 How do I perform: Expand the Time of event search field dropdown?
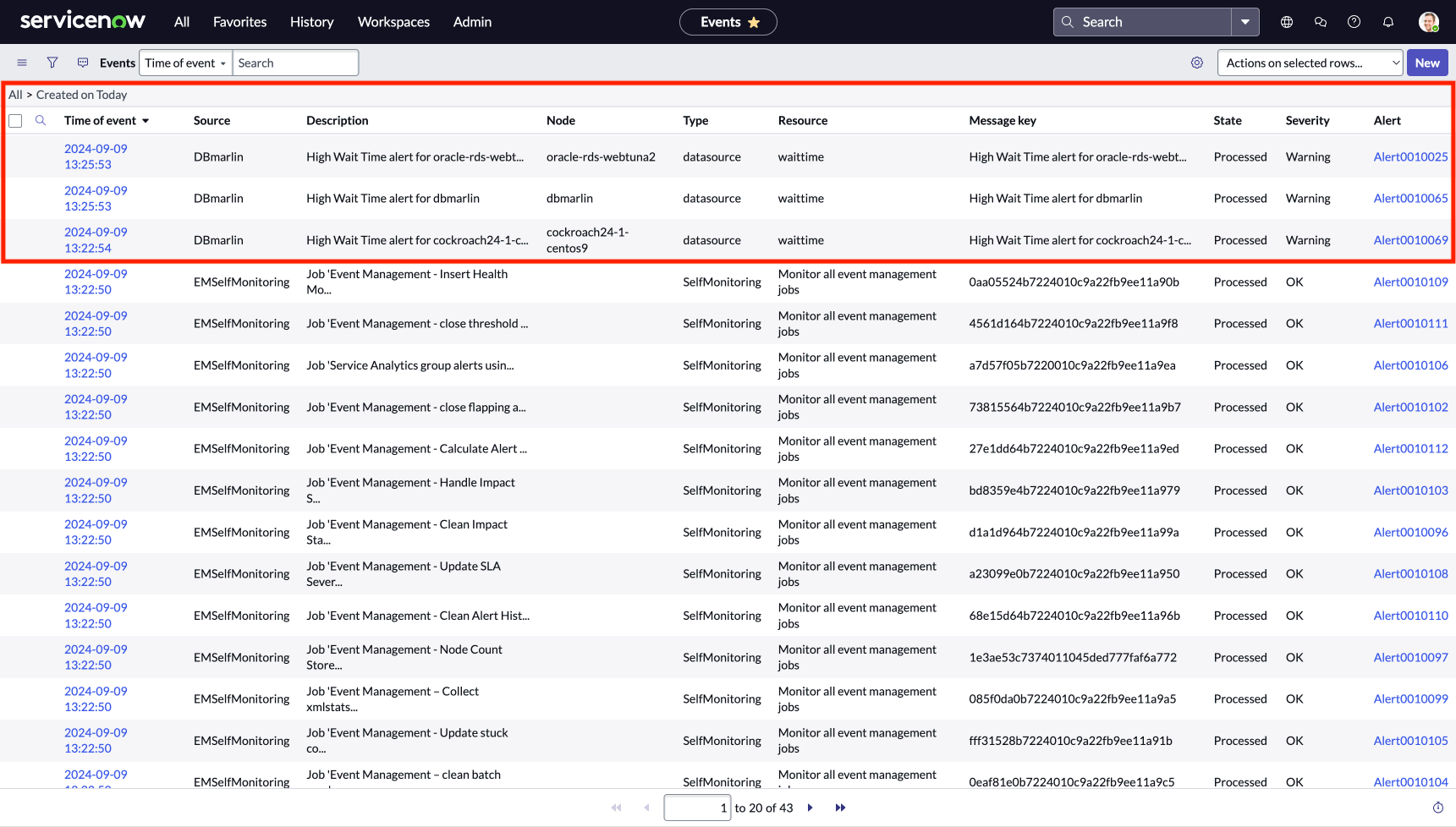(x=185, y=63)
